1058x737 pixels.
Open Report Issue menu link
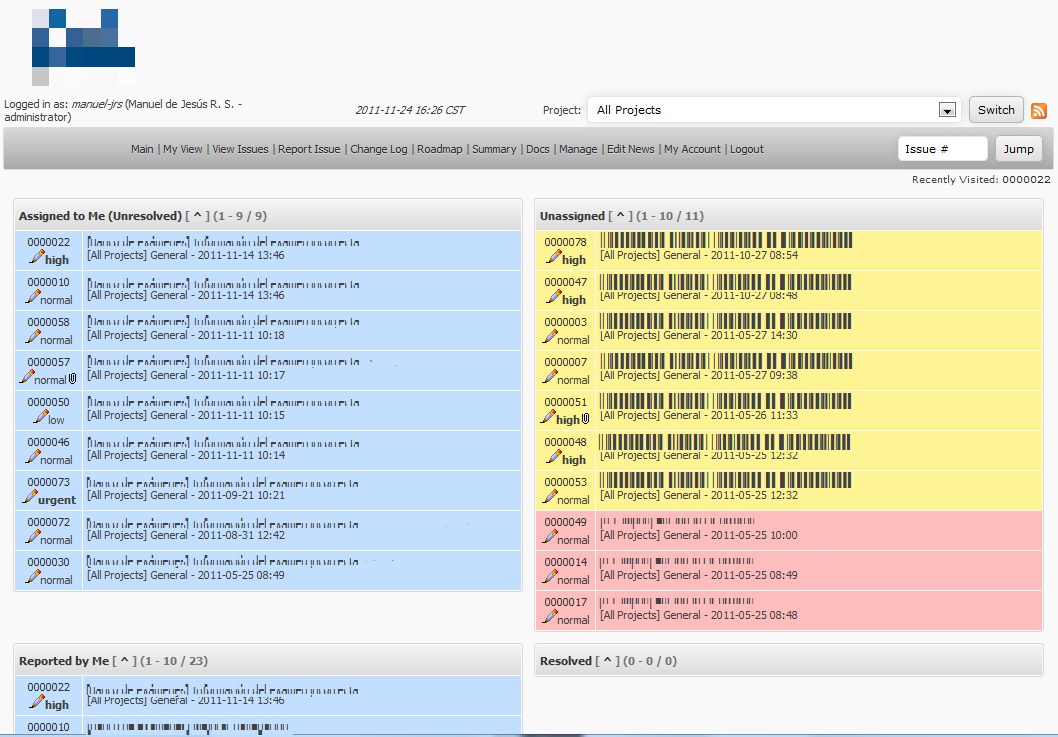pos(309,149)
